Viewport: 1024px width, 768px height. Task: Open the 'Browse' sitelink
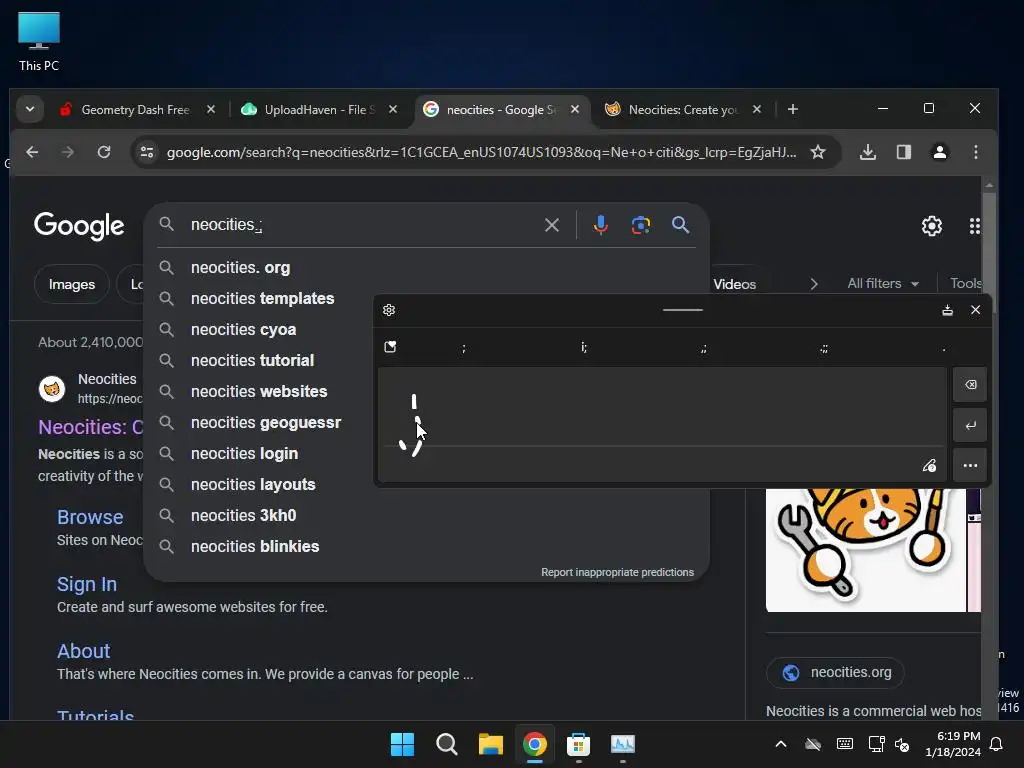coord(90,517)
